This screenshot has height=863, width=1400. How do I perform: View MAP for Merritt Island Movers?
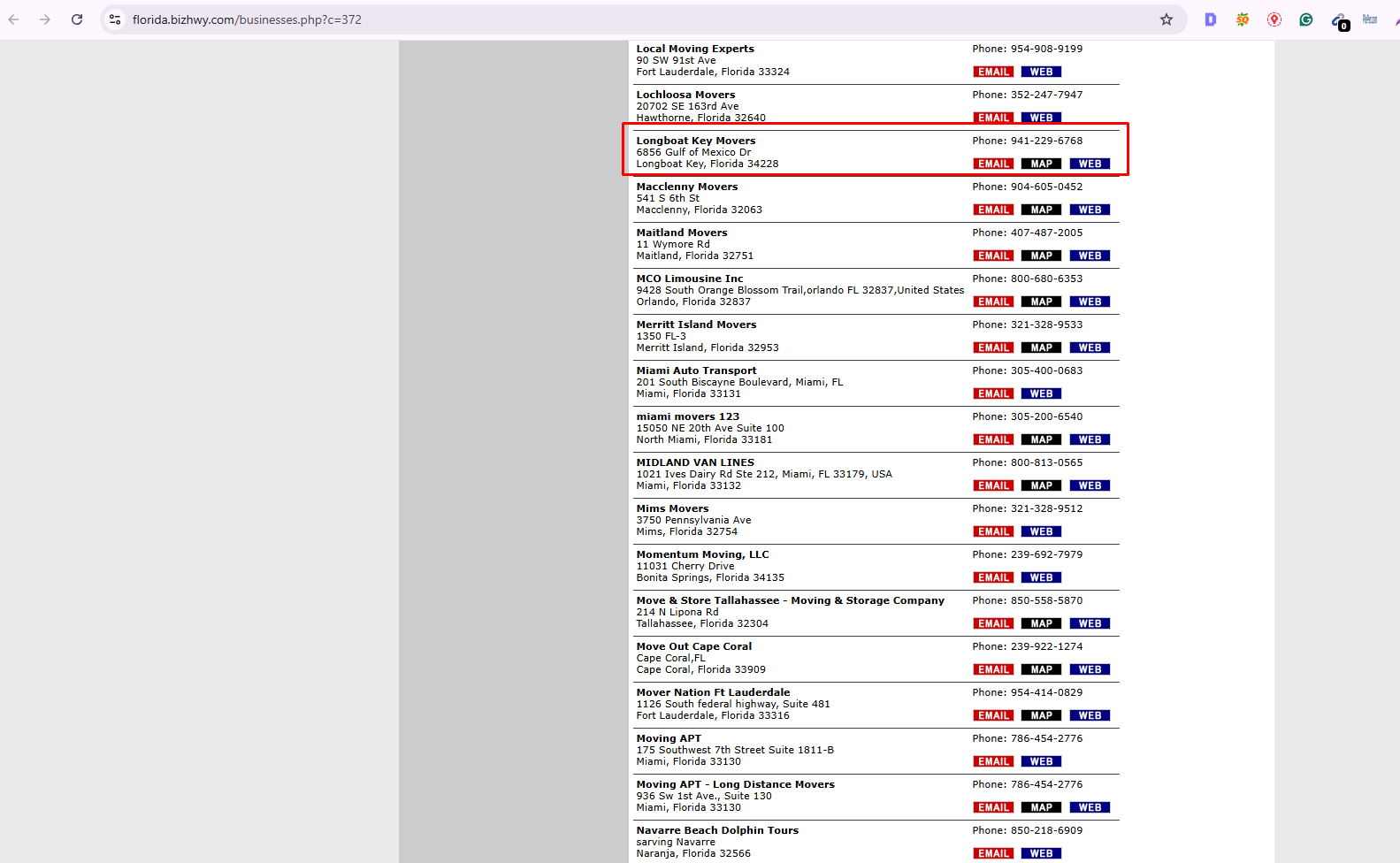pyautogui.click(x=1041, y=348)
